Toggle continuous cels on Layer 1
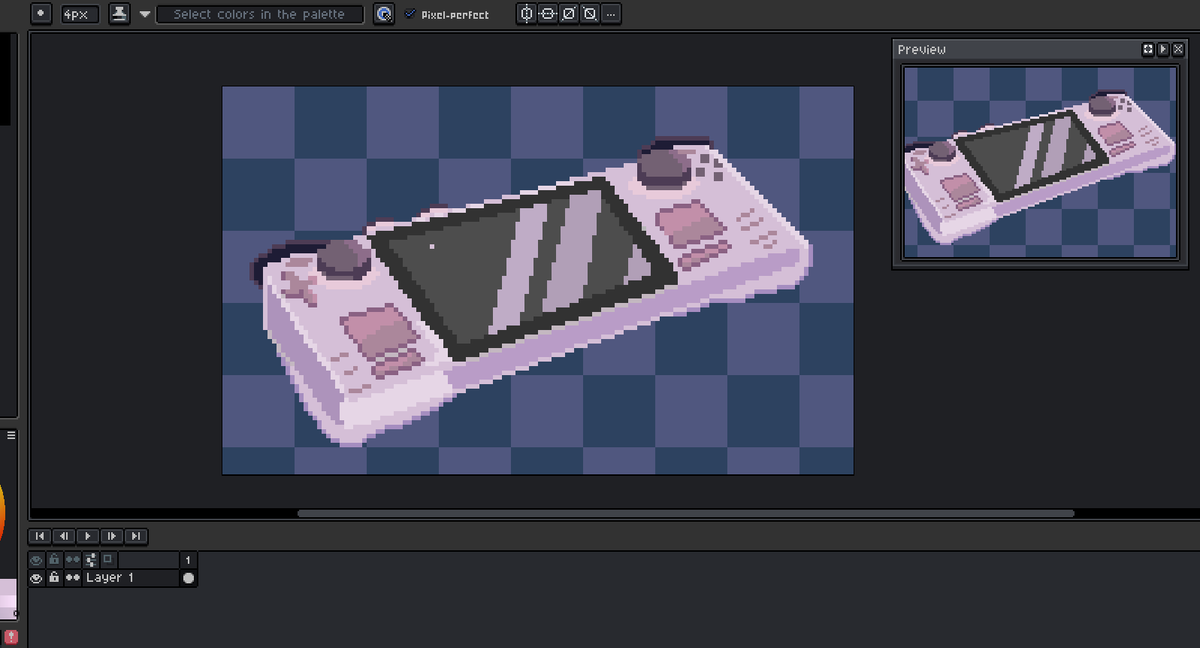 [x=73, y=578]
